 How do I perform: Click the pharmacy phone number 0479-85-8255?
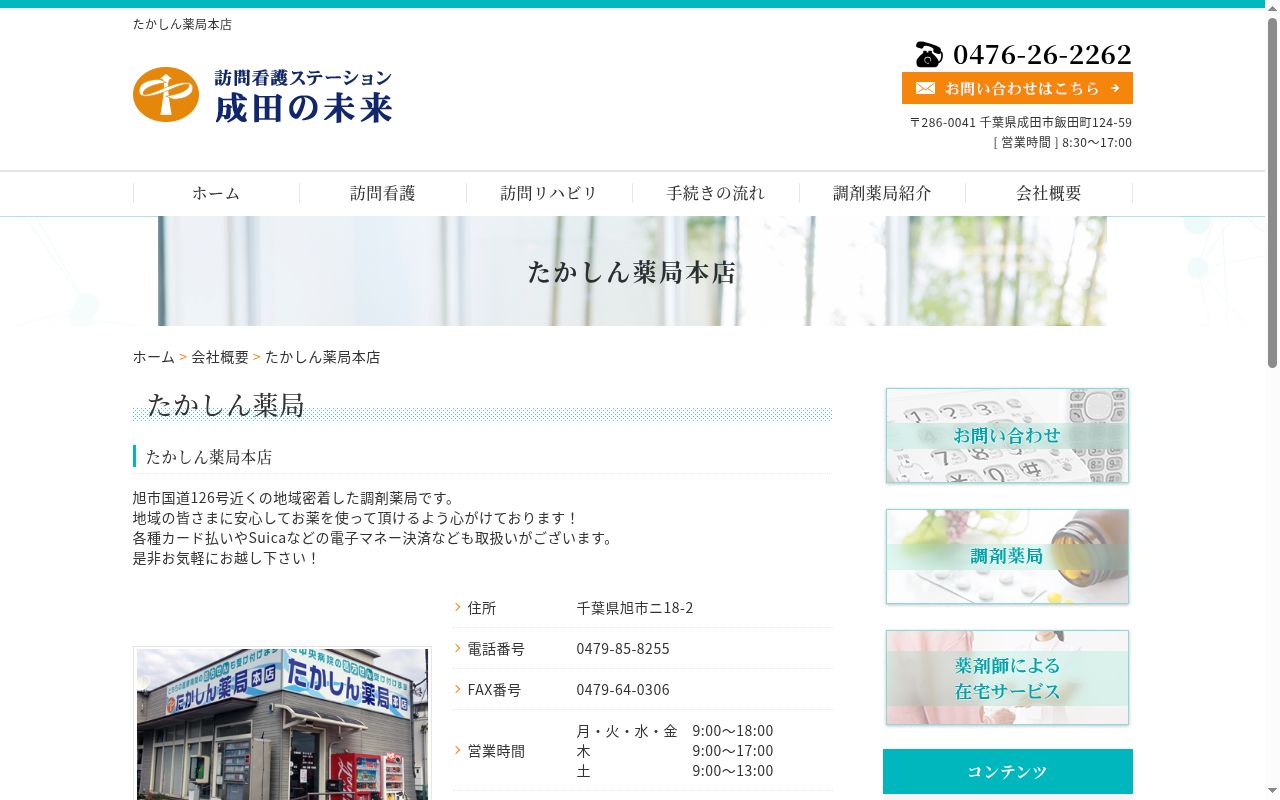point(623,649)
